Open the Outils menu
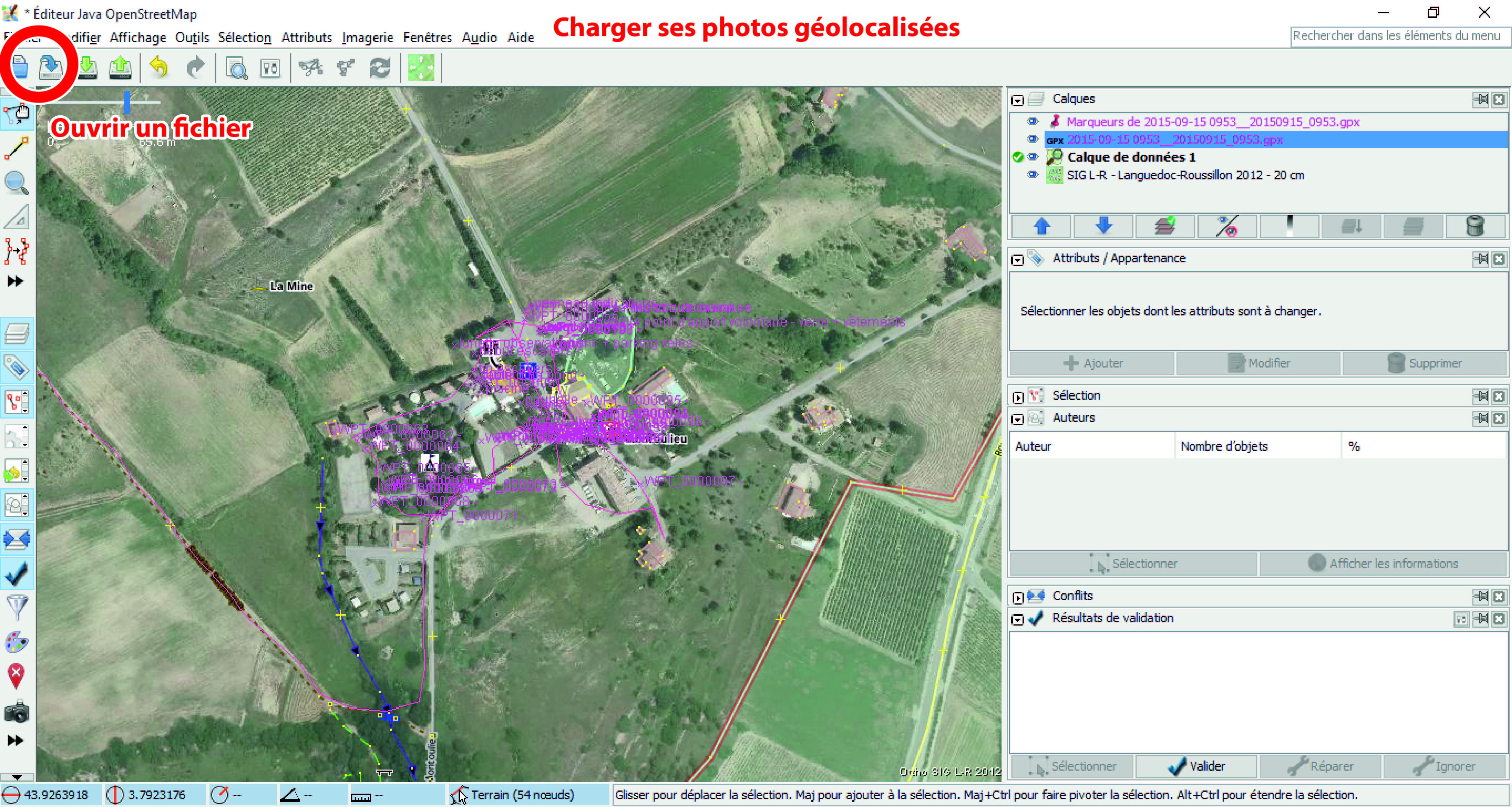The width and height of the screenshot is (1512, 807). coord(192,37)
